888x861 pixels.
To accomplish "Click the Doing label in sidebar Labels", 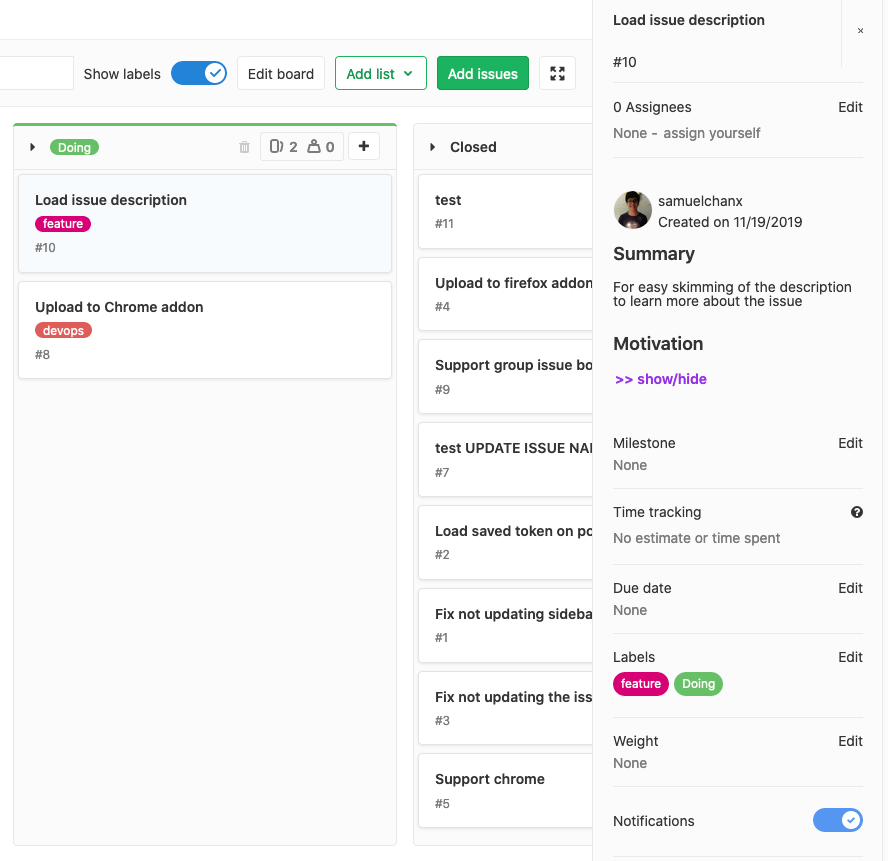I will pyautogui.click(x=698, y=684).
